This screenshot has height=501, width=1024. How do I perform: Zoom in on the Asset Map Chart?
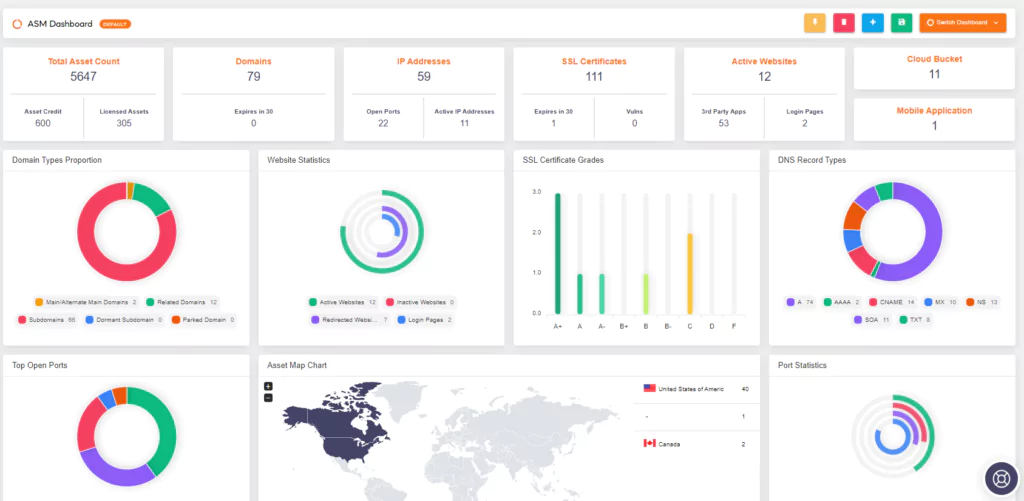tap(268, 386)
